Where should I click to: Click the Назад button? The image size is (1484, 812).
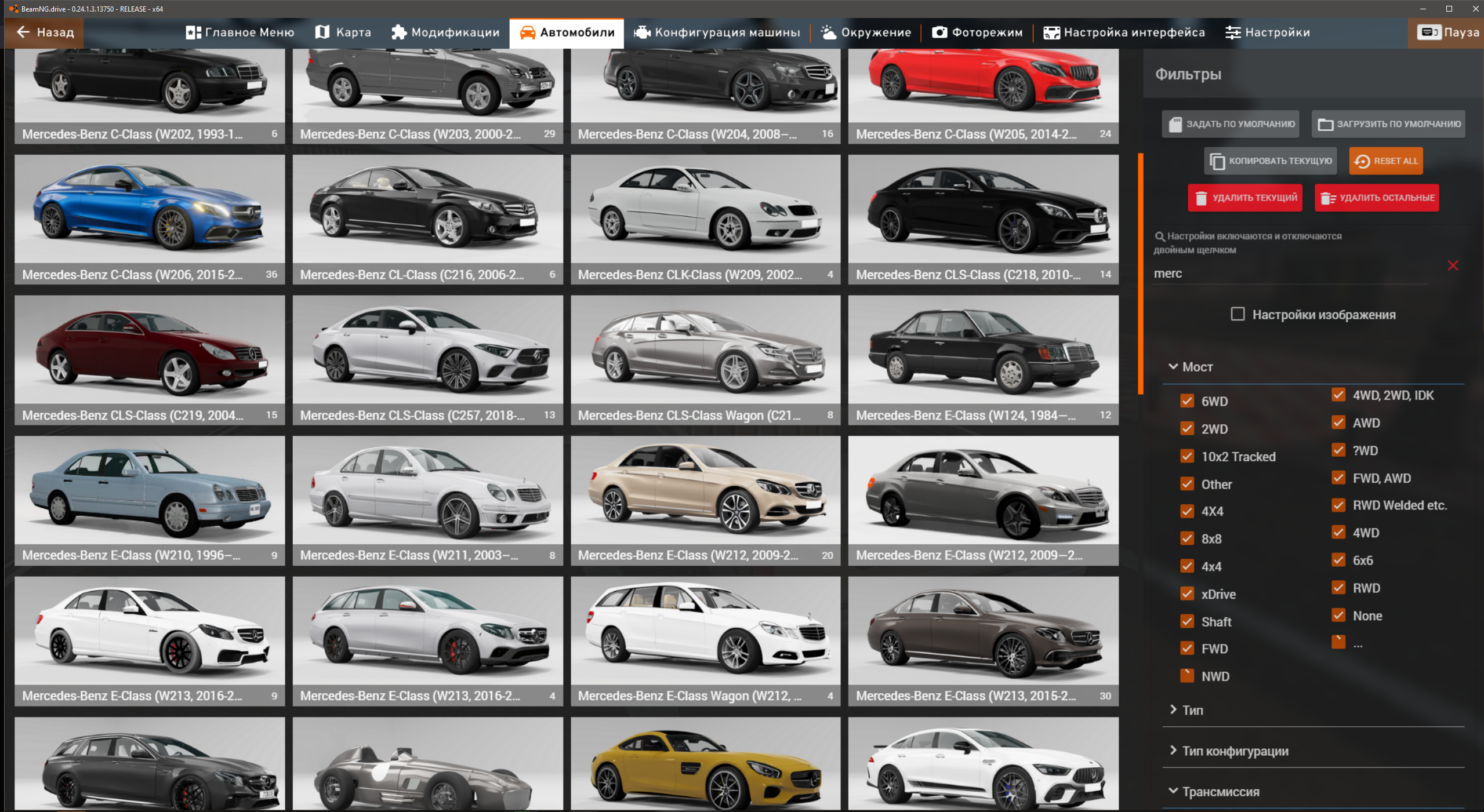coord(44,32)
